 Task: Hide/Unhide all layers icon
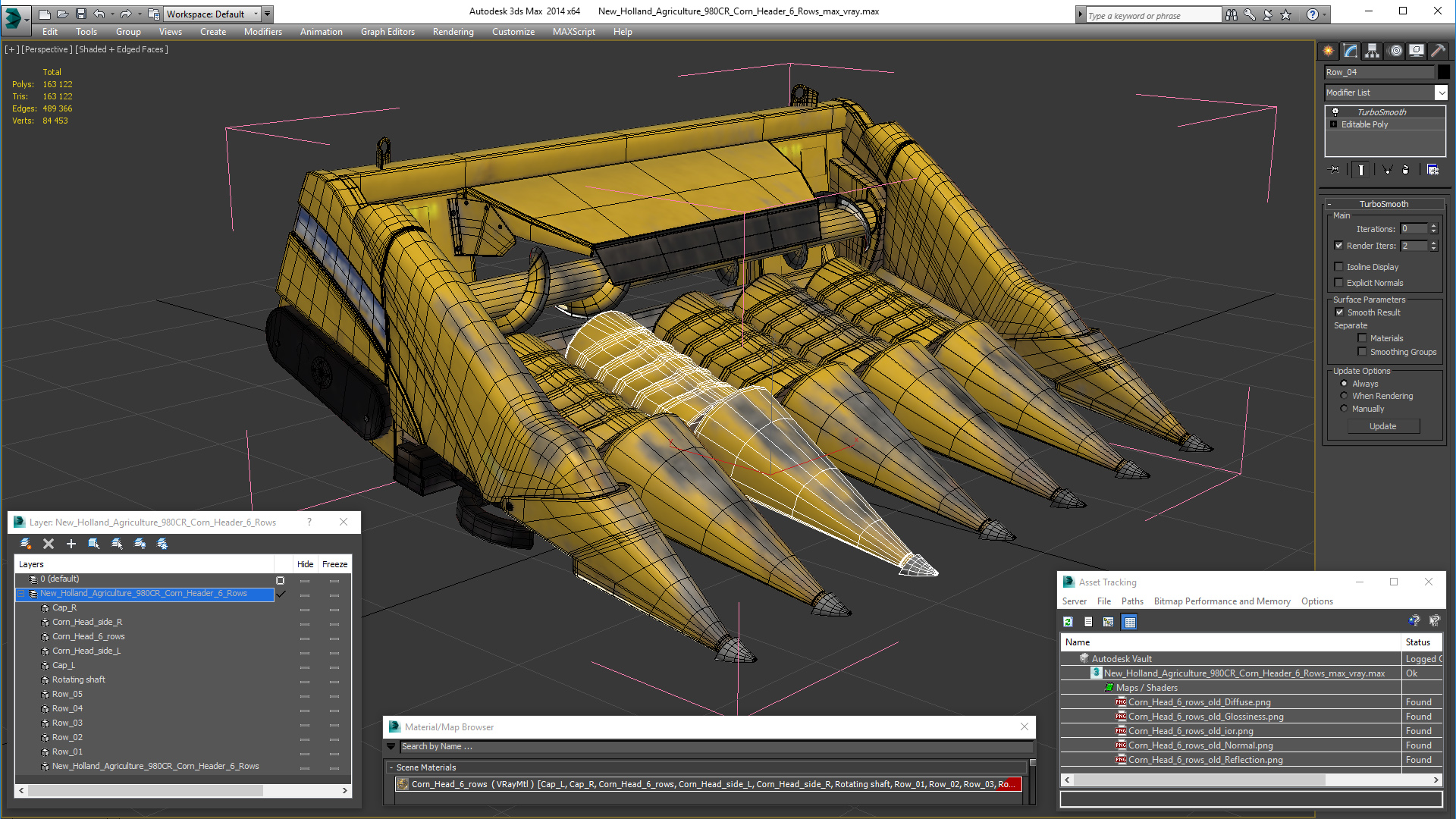click(140, 544)
